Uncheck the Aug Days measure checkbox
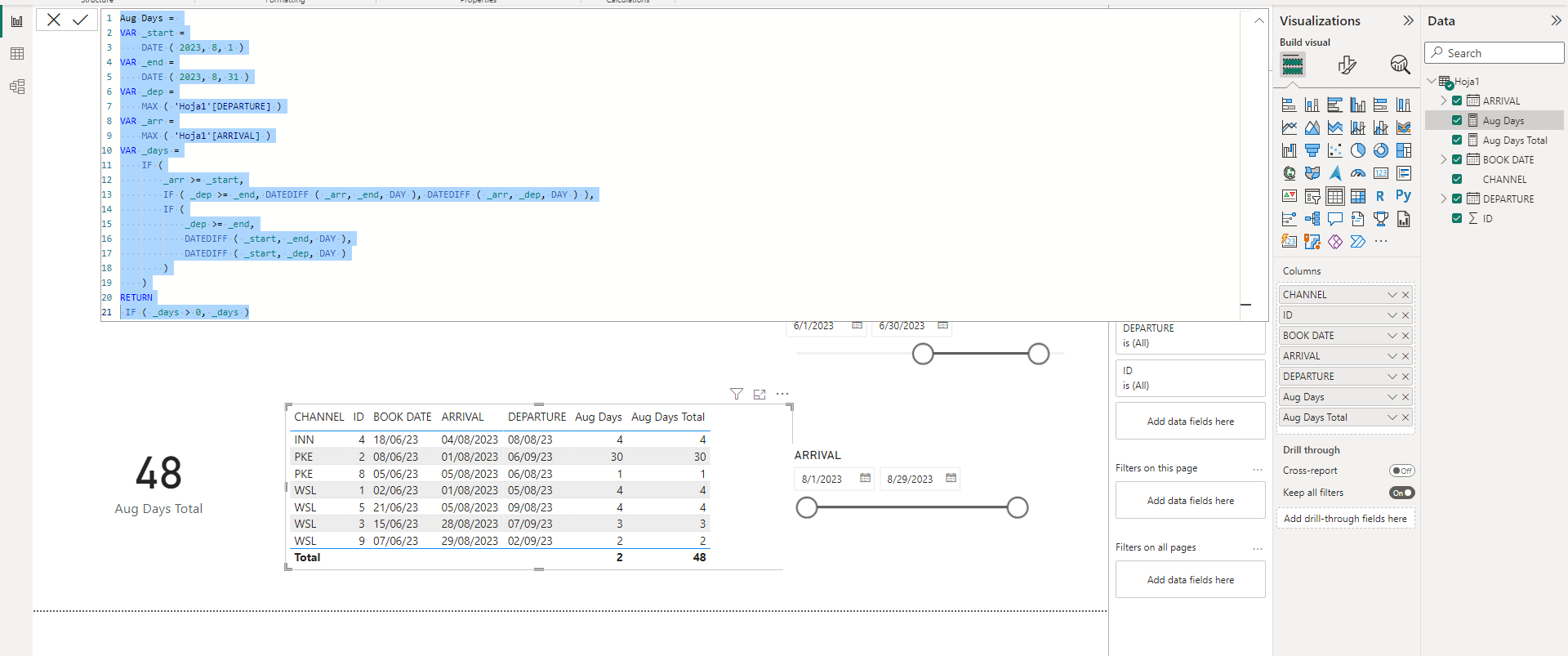The width and height of the screenshot is (1568, 656). (1457, 121)
